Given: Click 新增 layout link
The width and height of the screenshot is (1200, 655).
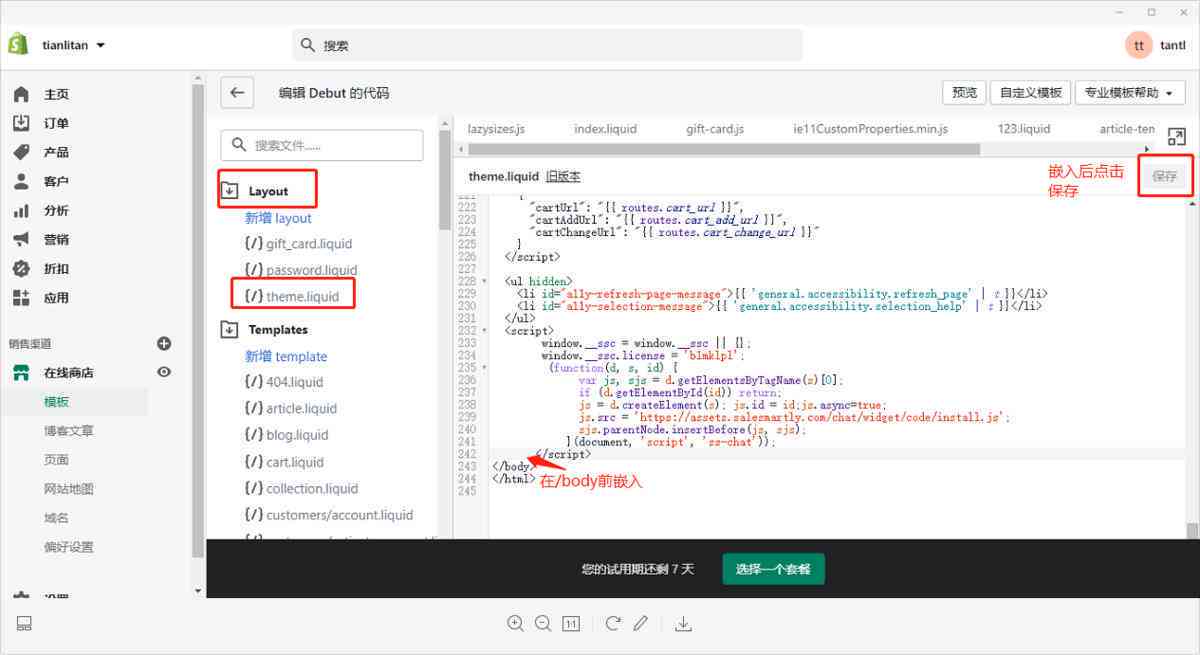Looking at the screenshot, I should coord(278,217).
